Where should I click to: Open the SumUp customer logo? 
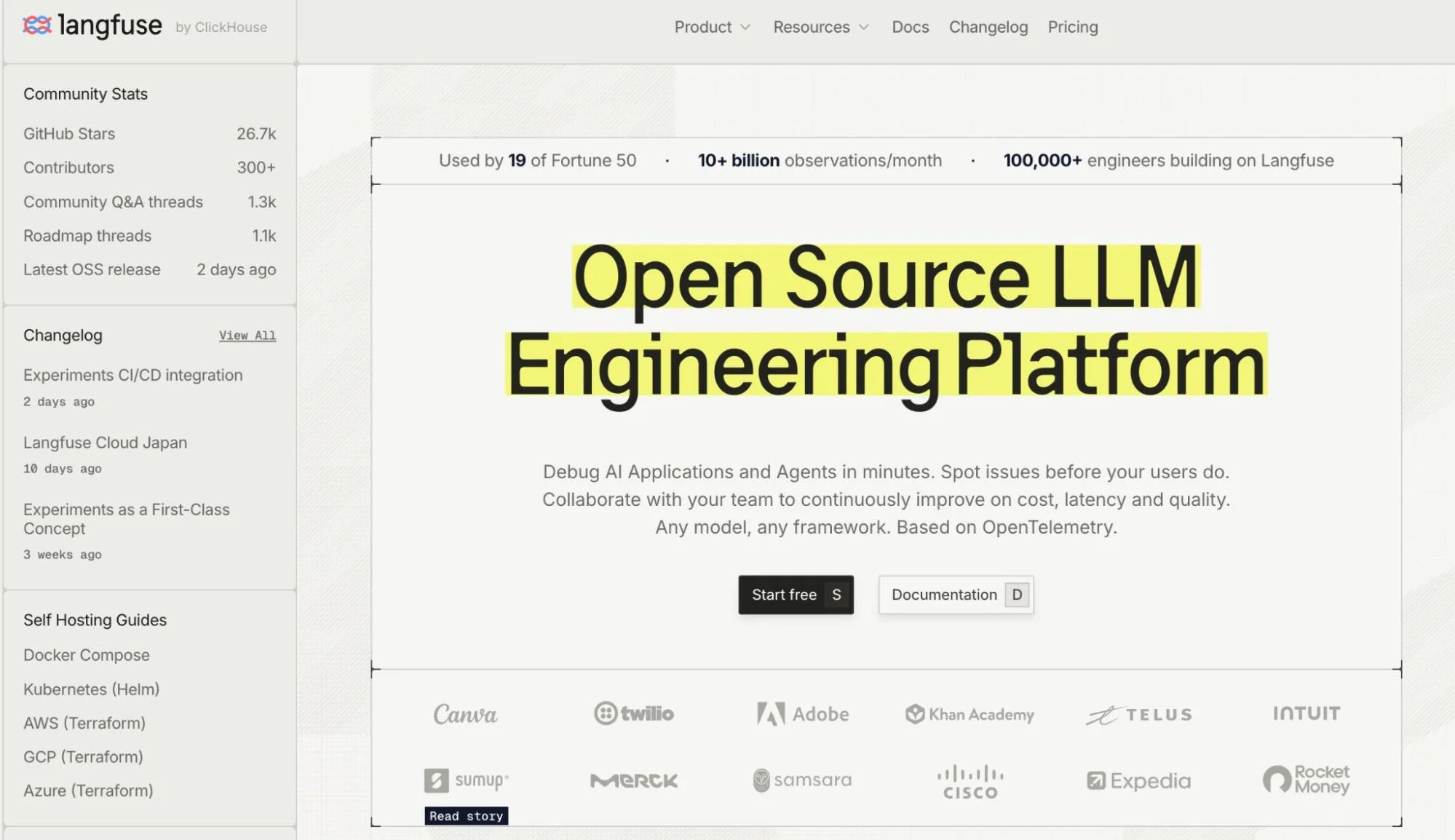click(467, 780)
